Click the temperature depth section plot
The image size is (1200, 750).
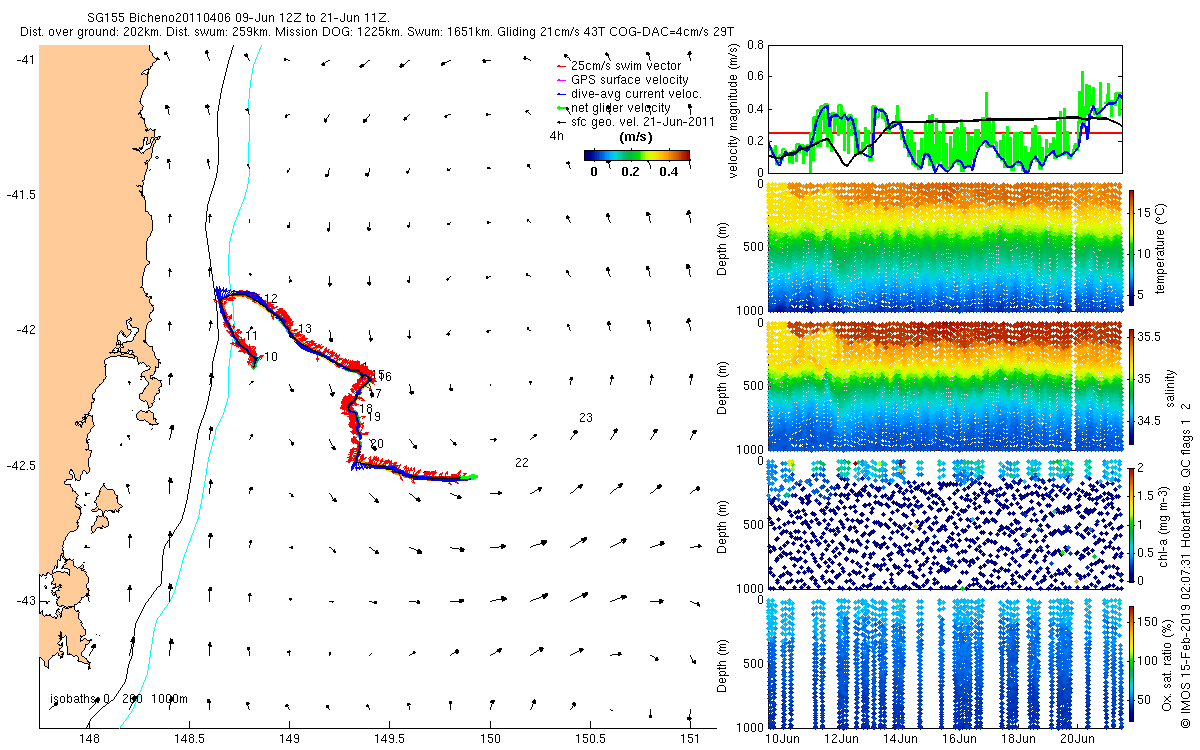tap(945, 247)
